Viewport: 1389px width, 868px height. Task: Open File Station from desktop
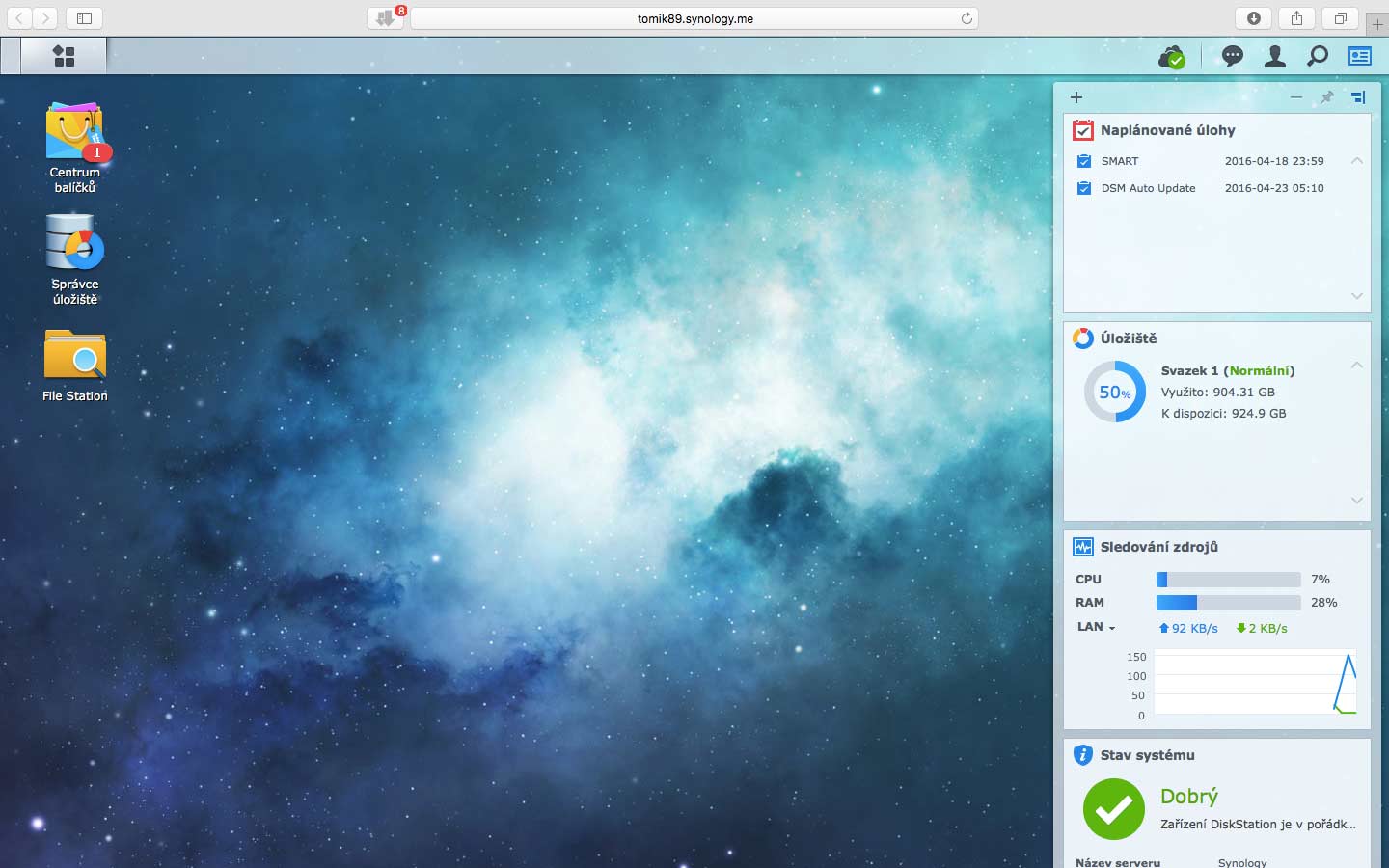click(x=74, y=355)
